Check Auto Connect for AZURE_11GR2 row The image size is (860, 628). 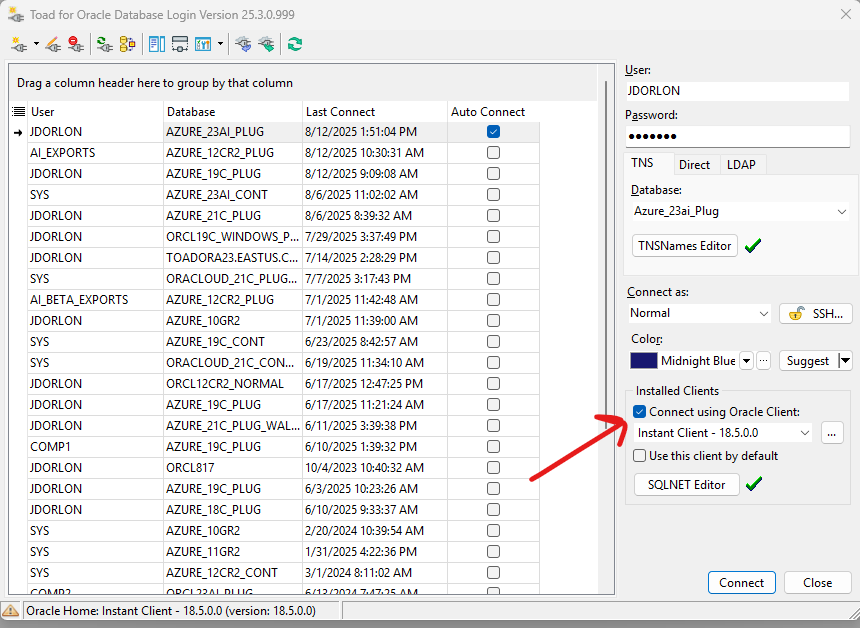click(493, 551)
